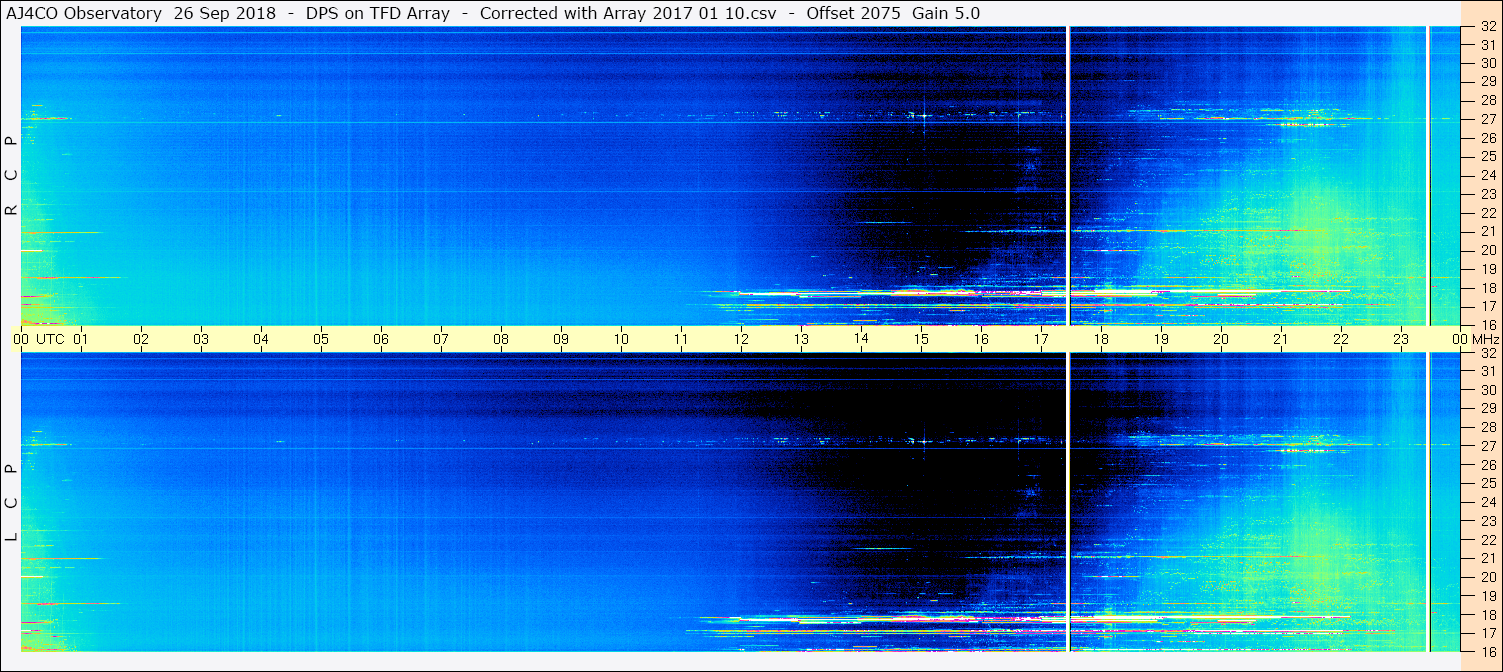The height and width of the screenshot is (672, 1503).
Task: Click the 23 MHz label on LCP frequency axis
Action: 1488,521
